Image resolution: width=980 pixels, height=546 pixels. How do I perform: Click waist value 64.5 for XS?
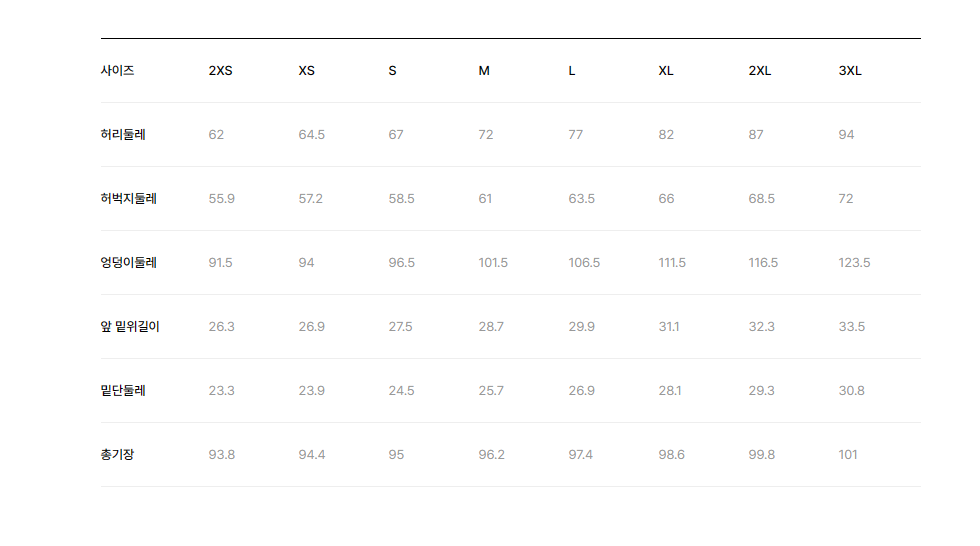coord(311,134)
